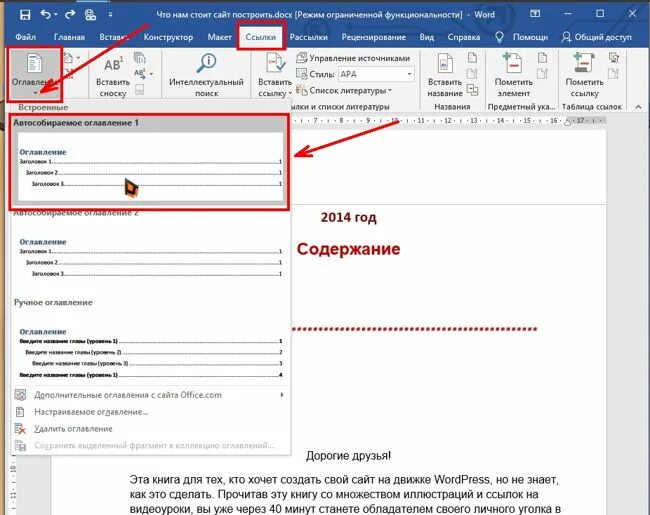Click the Undo arrow icon

pos(46,15)
